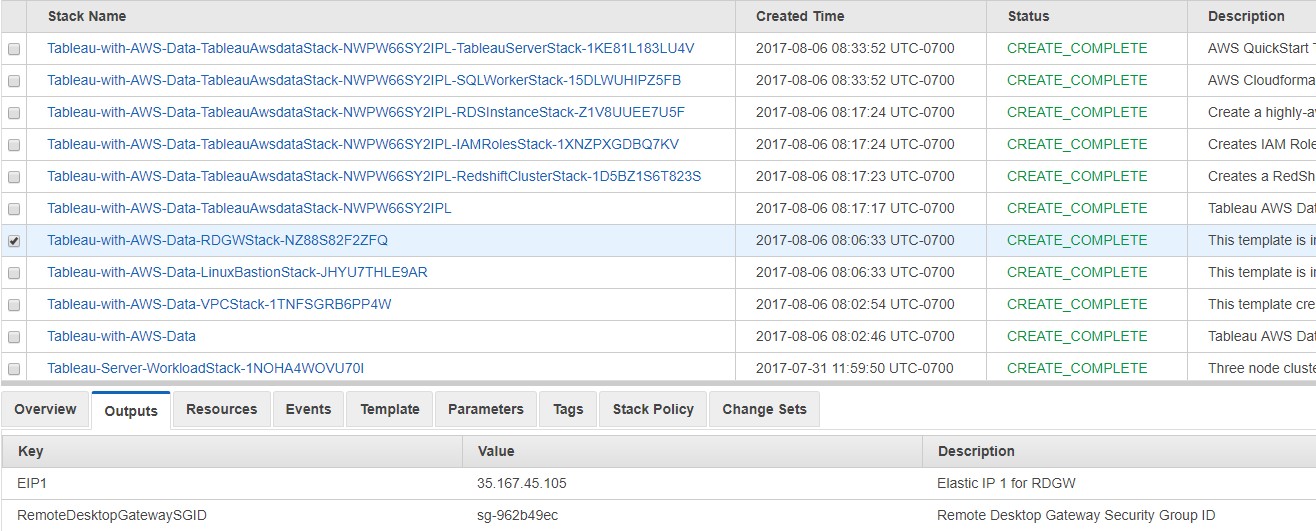Open the Stack Policy tab
This screenshot has width=1316, height=531.
click(653, 409)
